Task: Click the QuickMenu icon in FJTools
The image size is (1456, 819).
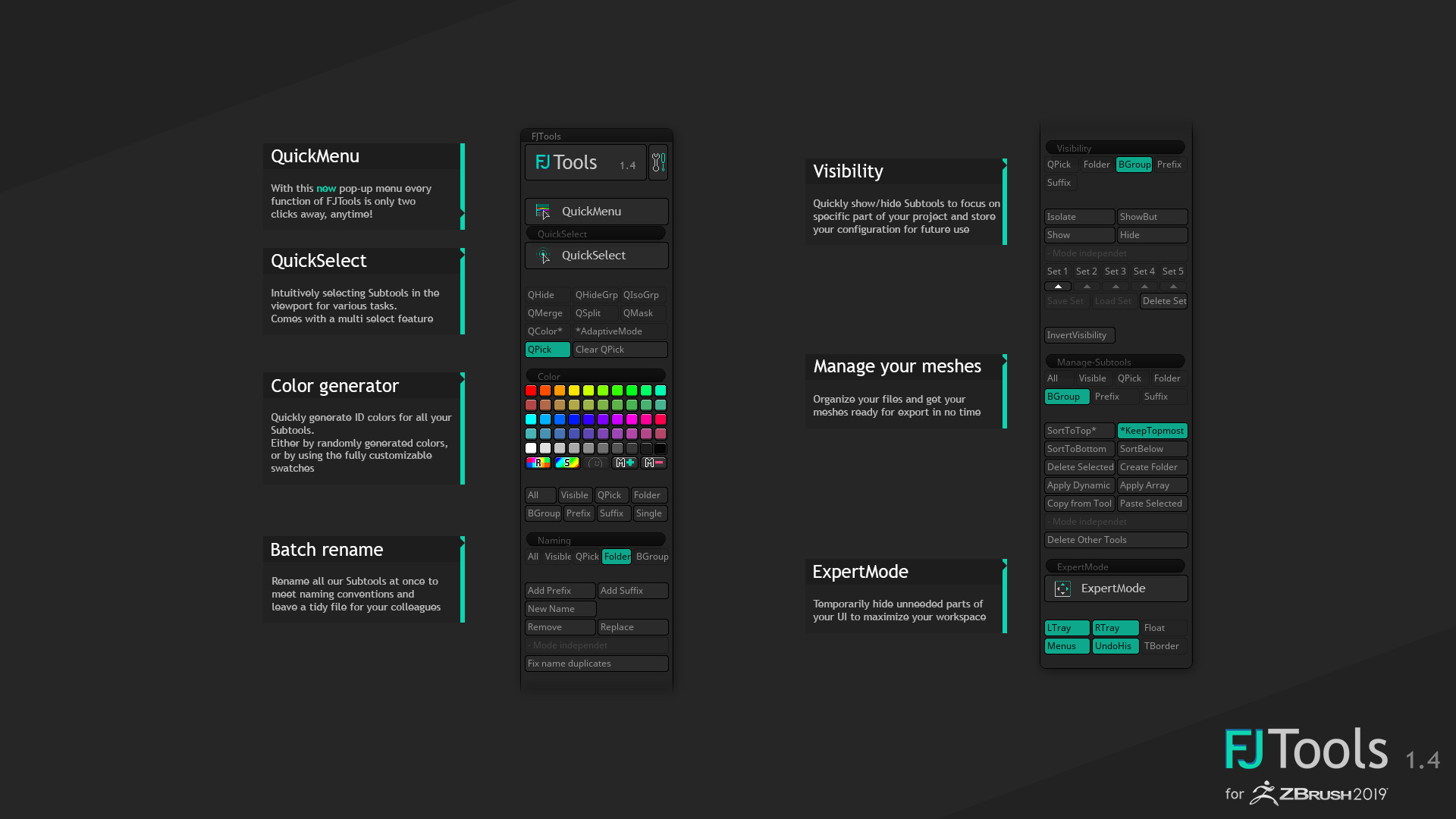Action: [543, 212]
